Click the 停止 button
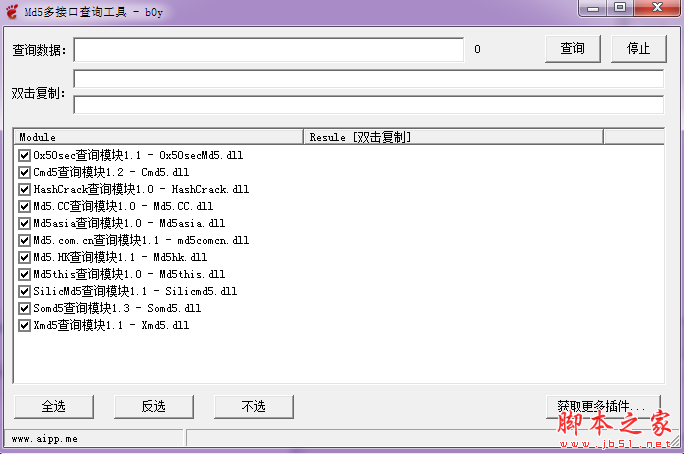This screenshot has height=455, width=684. coord(638,48)
